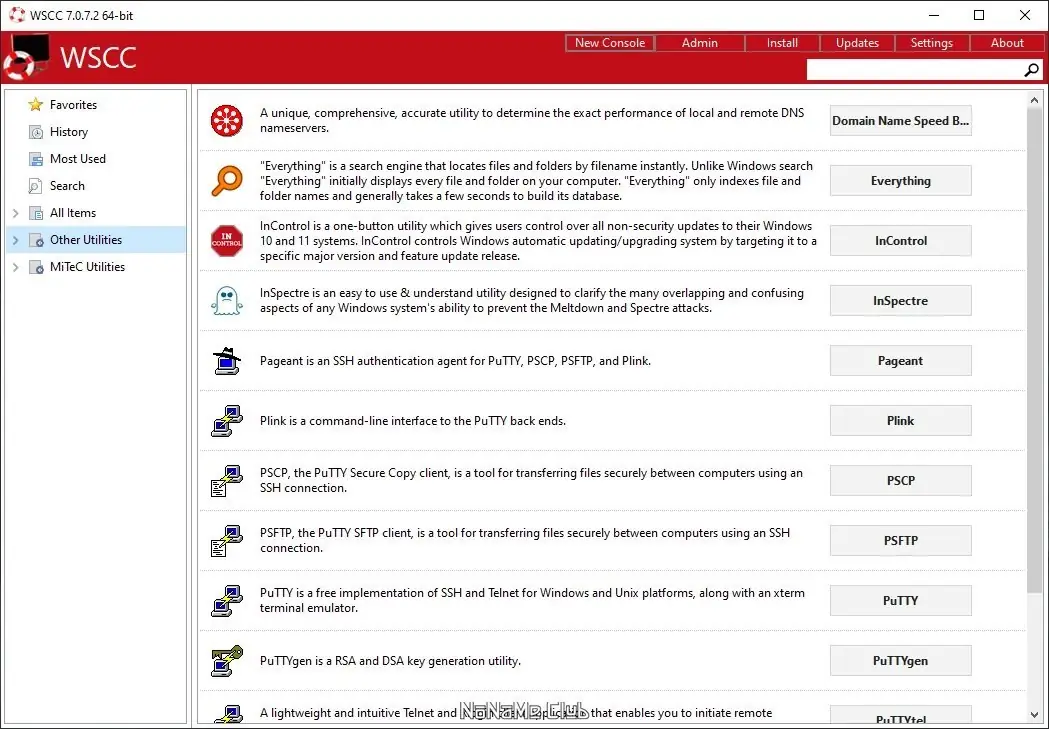
Task: Click the InSpectre ghost icon
Action: (x=227, y=301)
